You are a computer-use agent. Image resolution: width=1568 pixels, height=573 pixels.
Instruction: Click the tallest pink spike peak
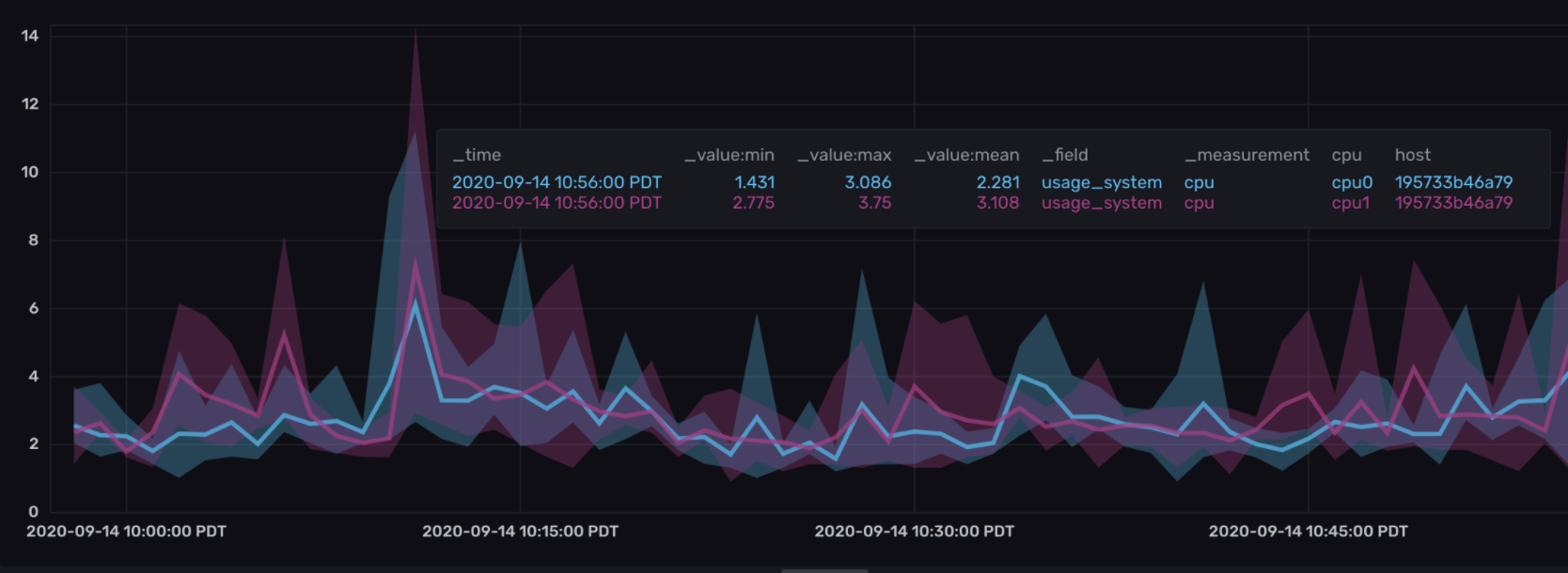point(416,38)
